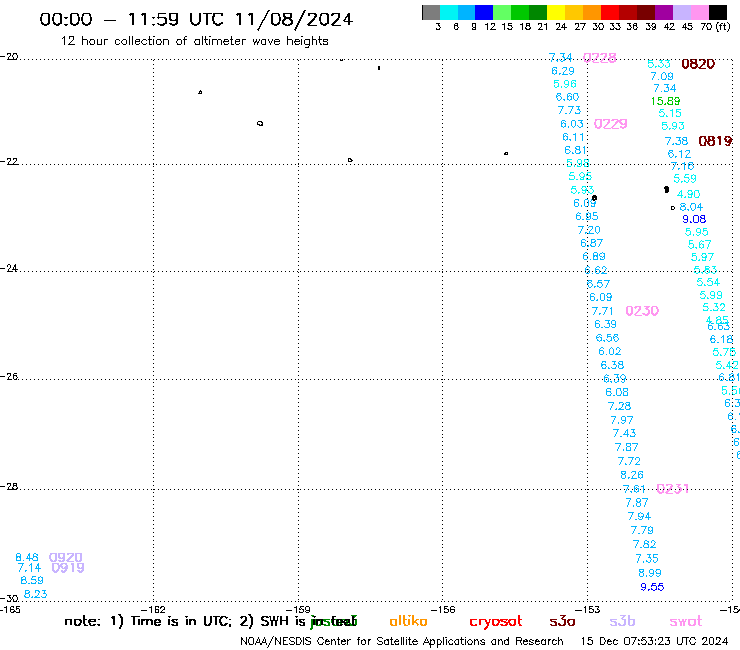Click the 7.71 value beside 0230
Image resolution: width=740 pixels, height=650 pixels.
(x=603, y=311)
